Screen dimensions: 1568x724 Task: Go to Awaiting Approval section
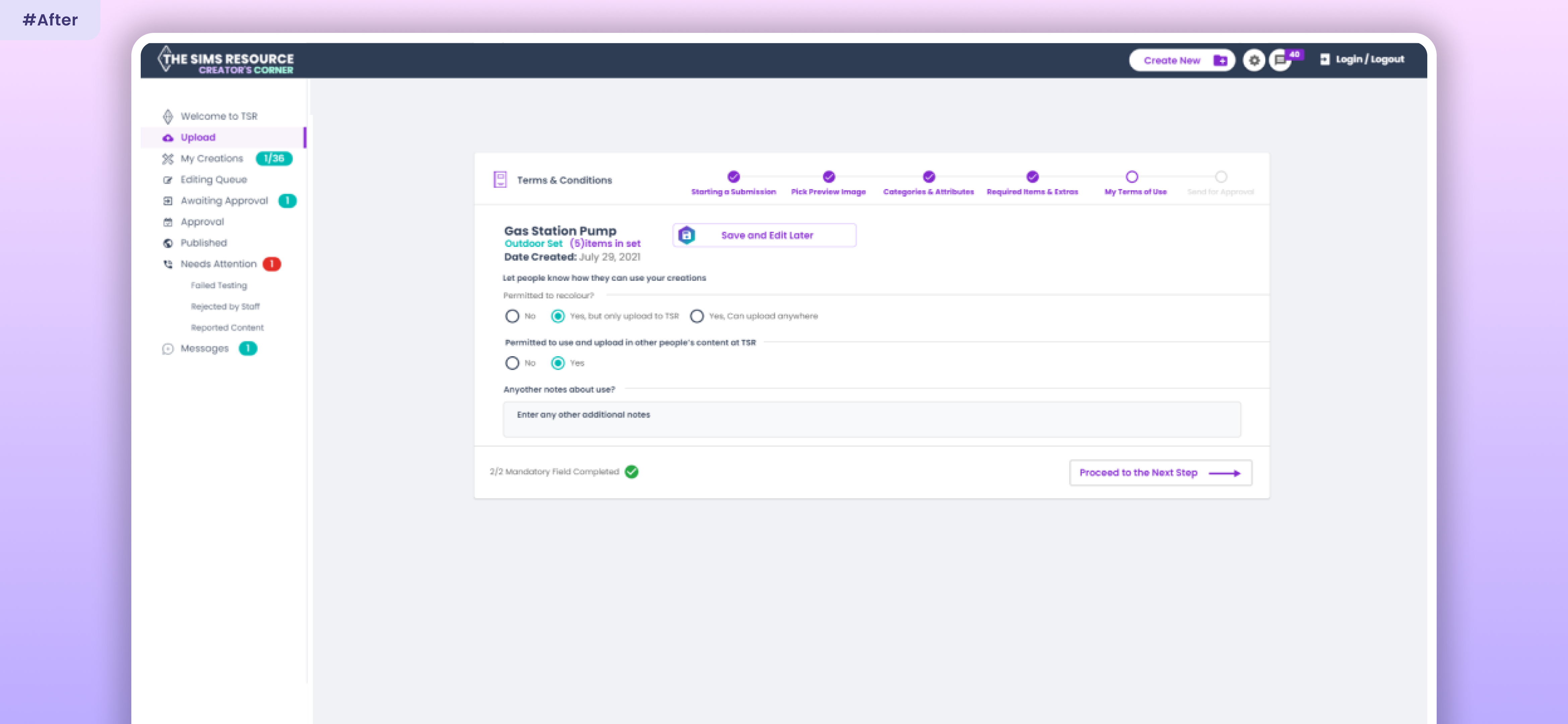click(223, 200)
